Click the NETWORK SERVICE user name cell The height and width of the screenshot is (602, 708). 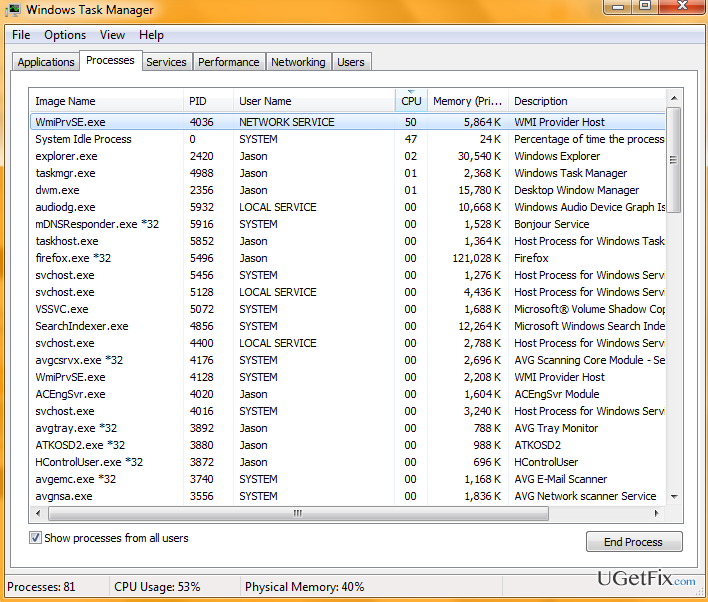coord(287,122)
